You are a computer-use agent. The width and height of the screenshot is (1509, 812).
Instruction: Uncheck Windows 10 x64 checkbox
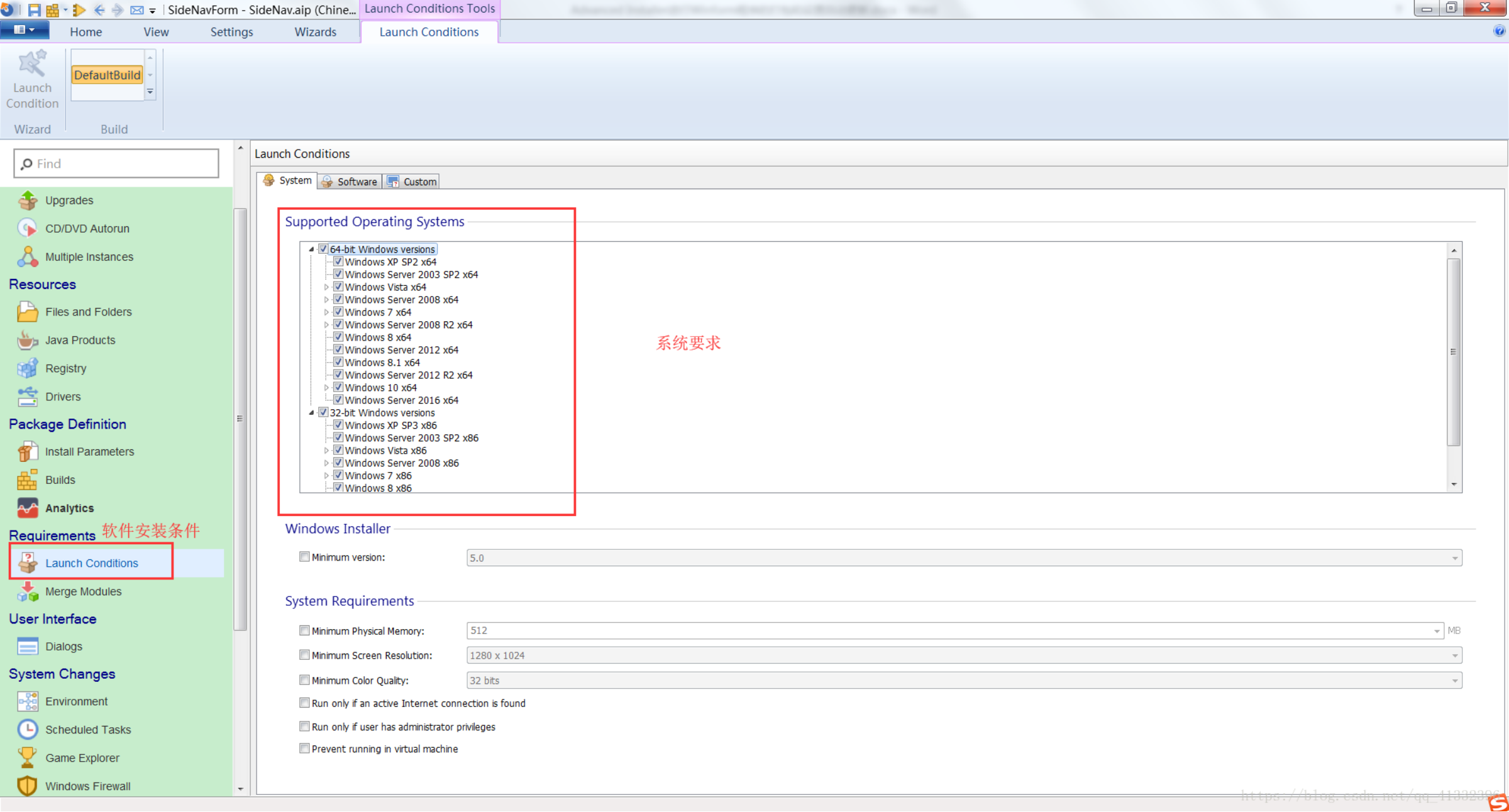(x=338, y=387)
